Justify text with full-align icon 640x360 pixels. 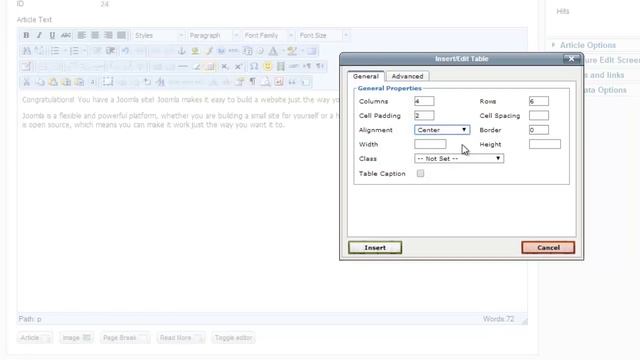coord(122,36)
